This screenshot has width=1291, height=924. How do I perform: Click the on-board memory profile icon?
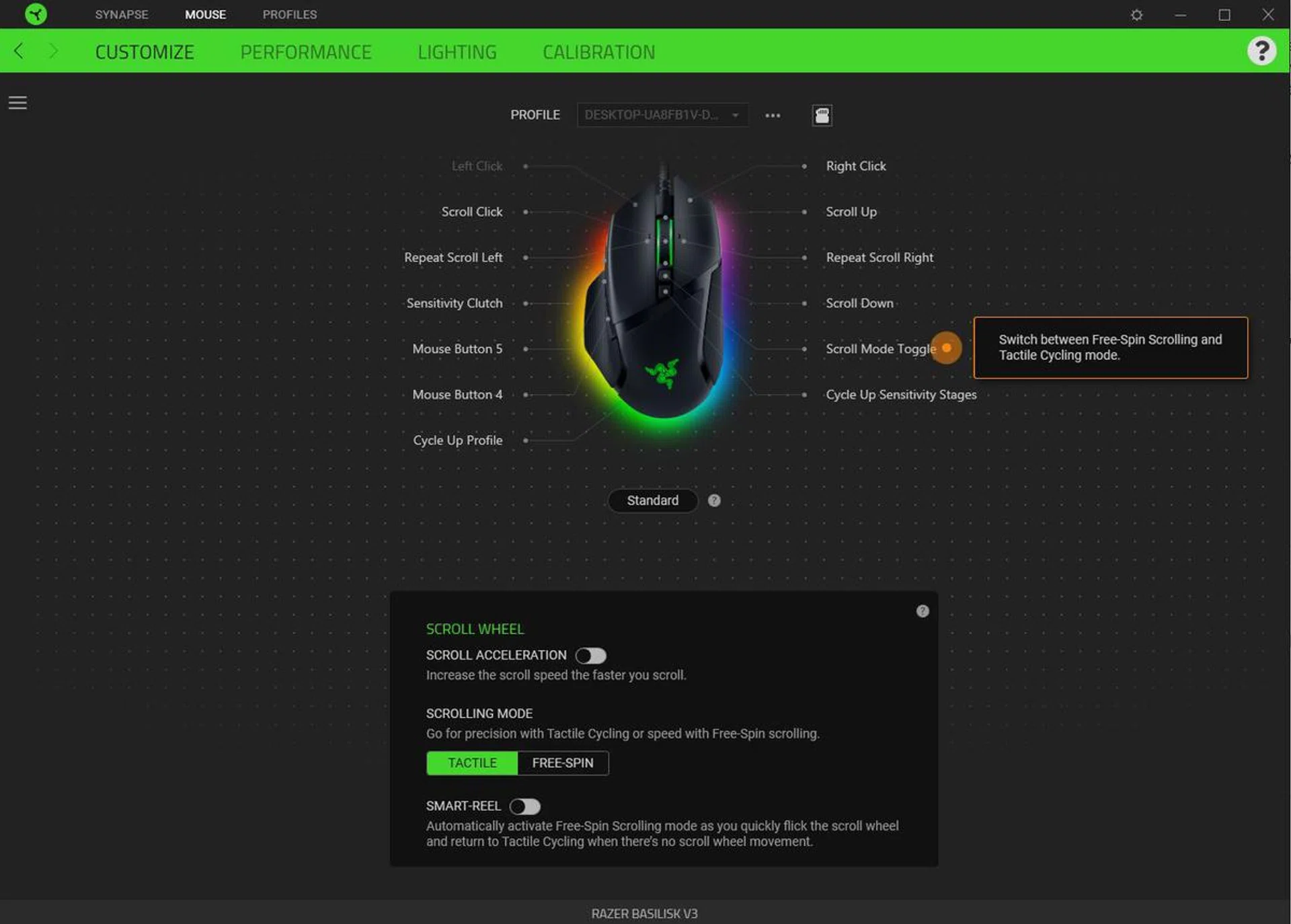click(x=822, y=115)
